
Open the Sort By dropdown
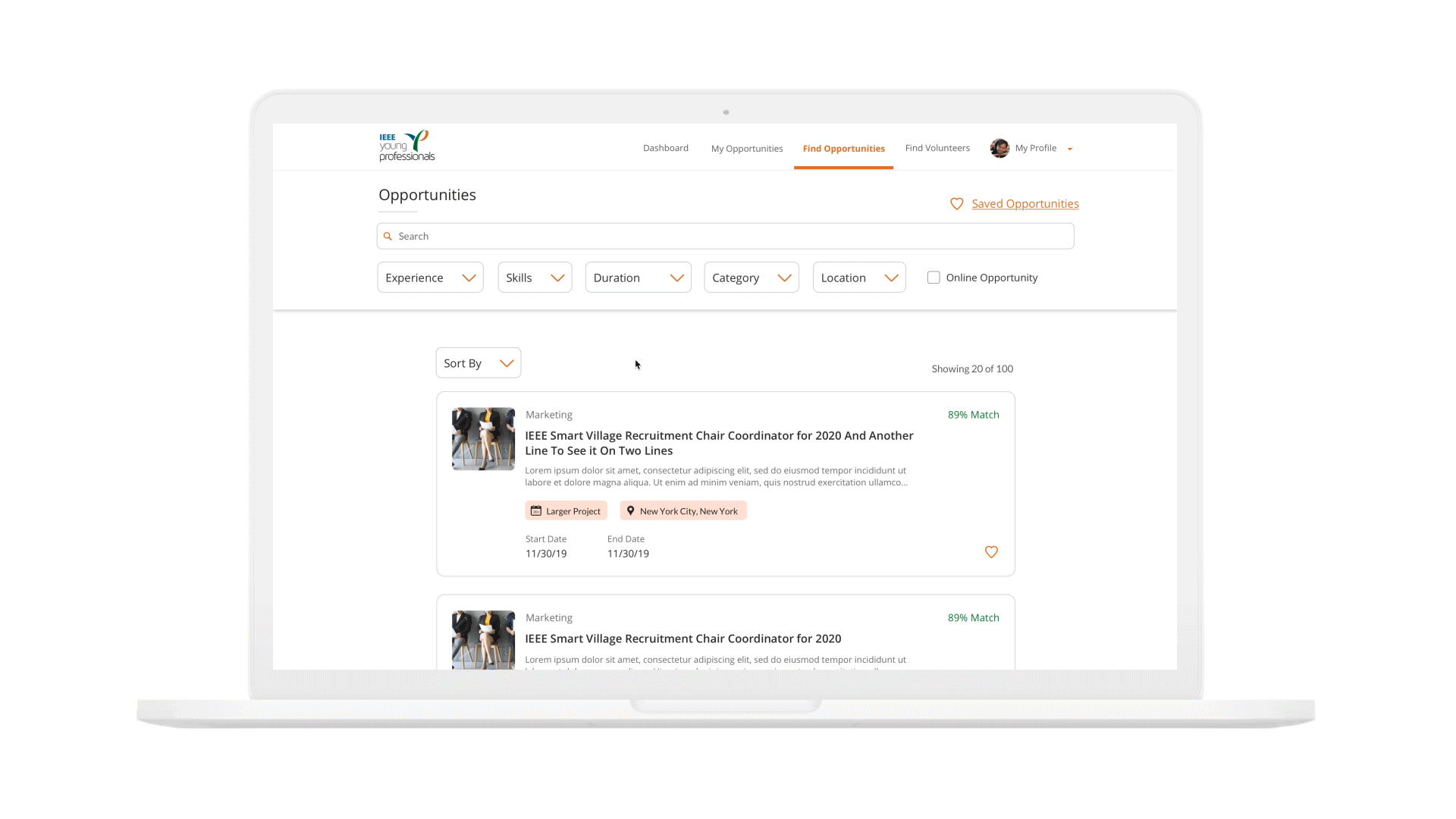[478, 363]
